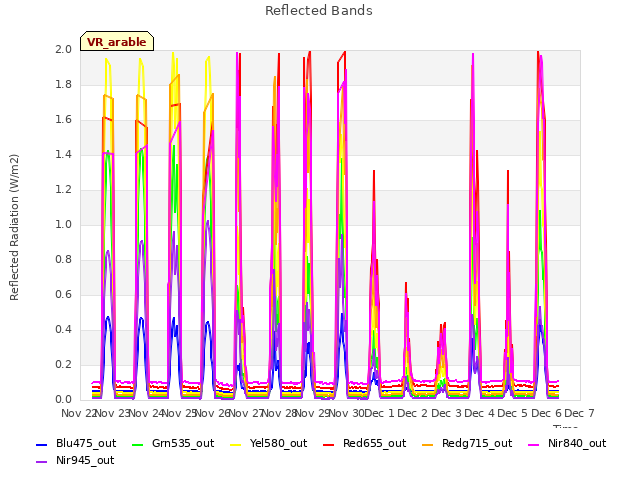Click the Reflected Bands chart title
This screenshot has width=640, height=480.
coord(319,11)
